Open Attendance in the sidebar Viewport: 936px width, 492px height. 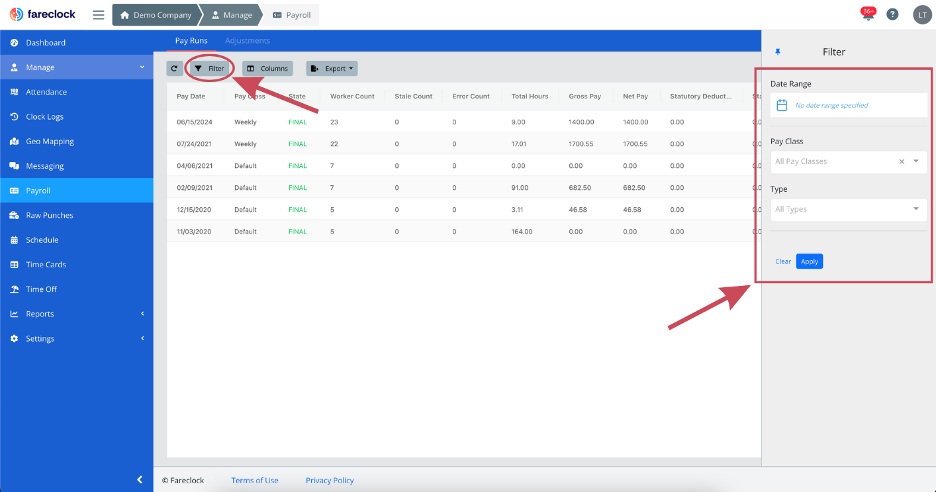point(76,92)
